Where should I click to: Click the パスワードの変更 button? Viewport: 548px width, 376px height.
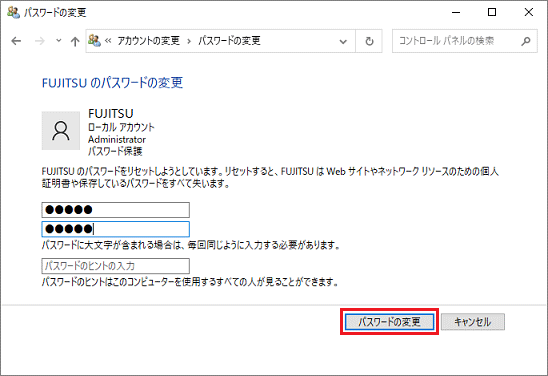pos(389,321)
